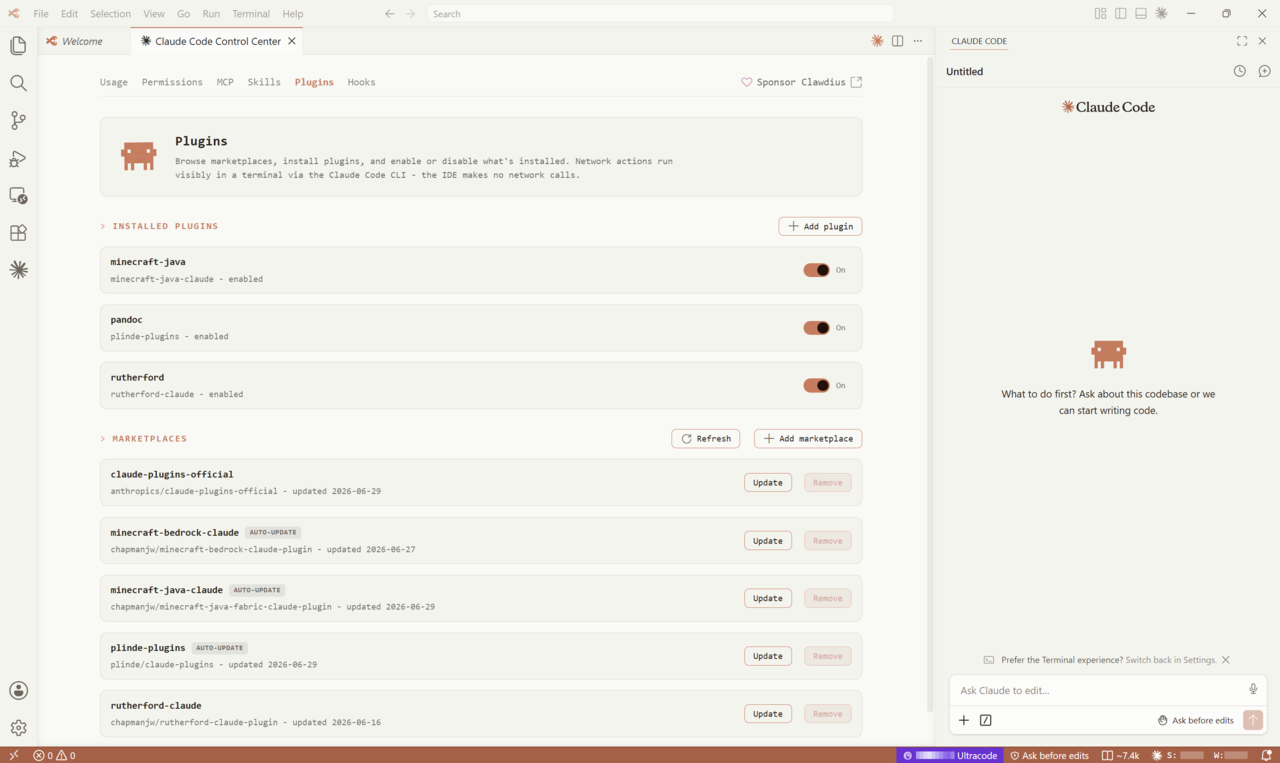The height and width of the screenshot is (763, 1280).
Task: Click the remote window icon in status bar
Action: [x=13, y=755]
